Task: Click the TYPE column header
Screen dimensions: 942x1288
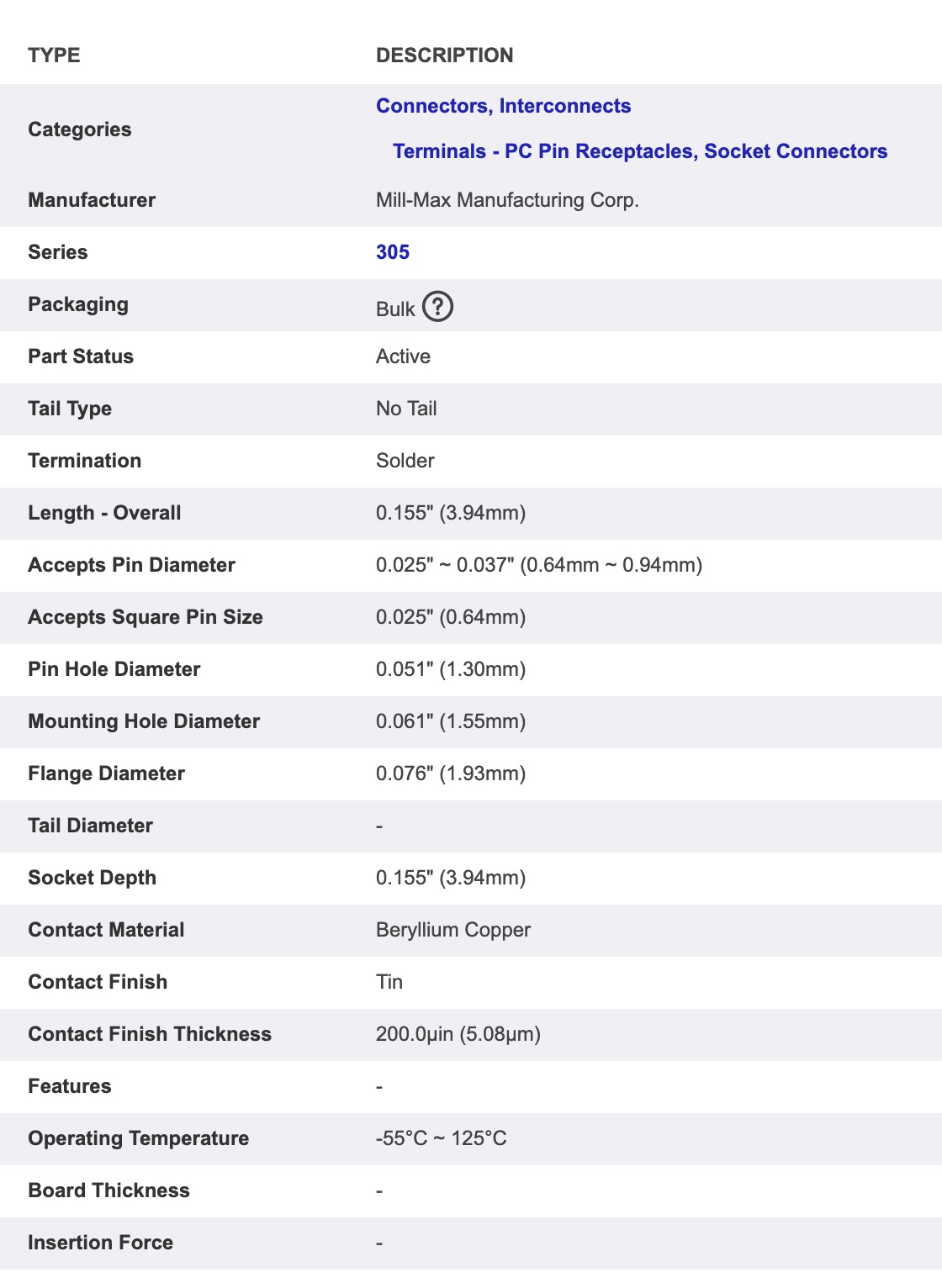Action: point(54,55)
